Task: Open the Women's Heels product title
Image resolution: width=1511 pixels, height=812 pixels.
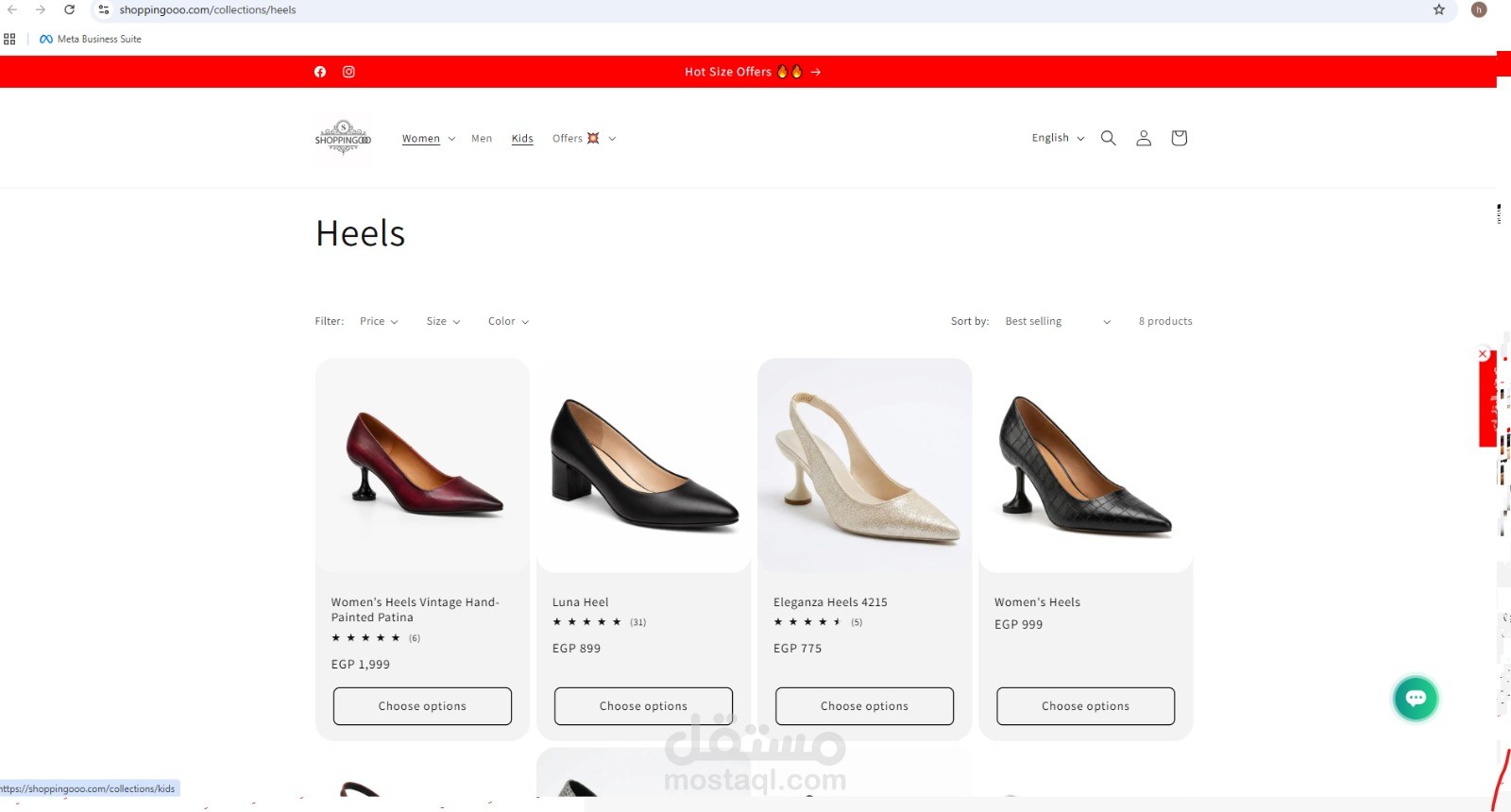Action: tap(1037, 602)
